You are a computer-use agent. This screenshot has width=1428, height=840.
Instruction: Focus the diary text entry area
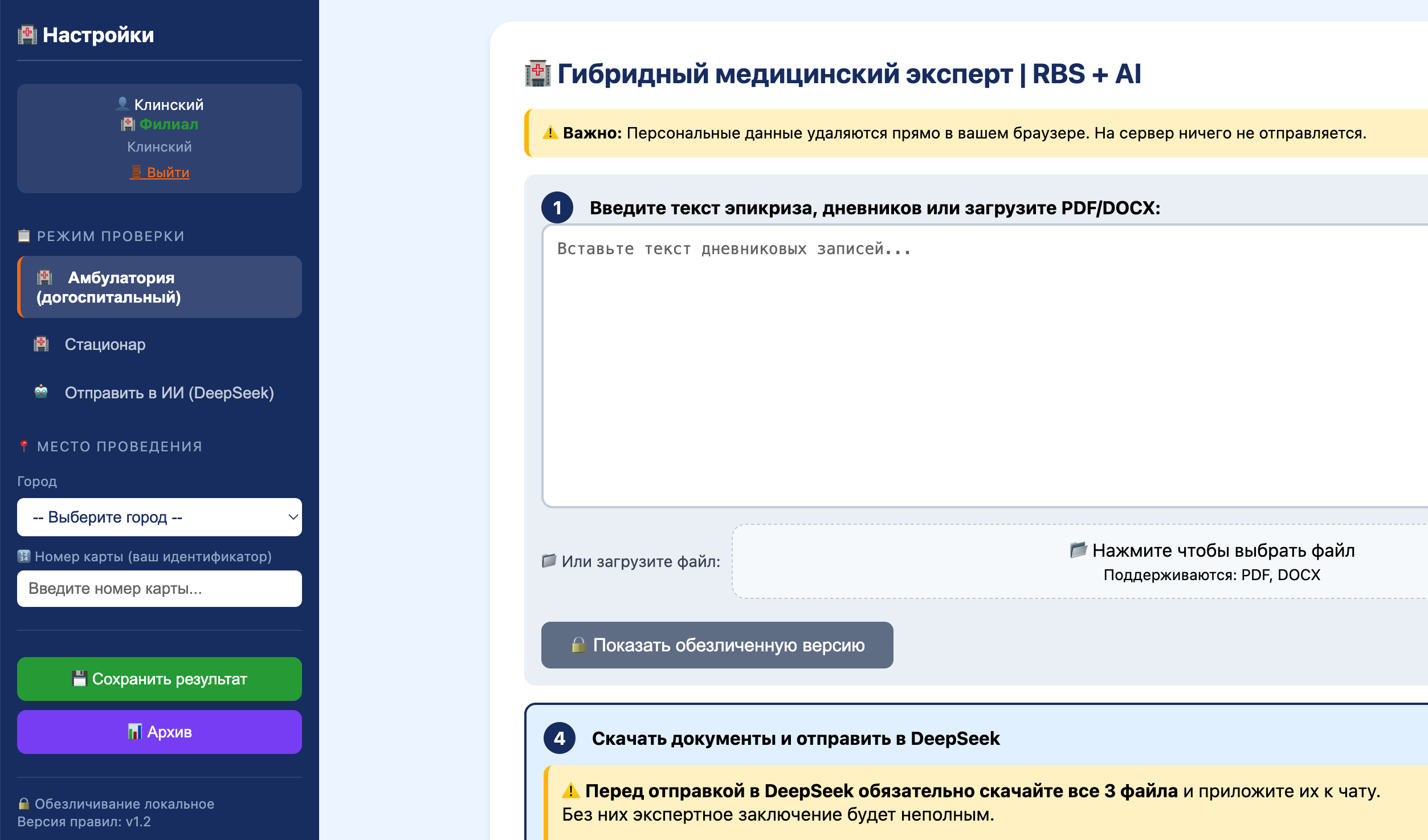(x=985, y=366)
